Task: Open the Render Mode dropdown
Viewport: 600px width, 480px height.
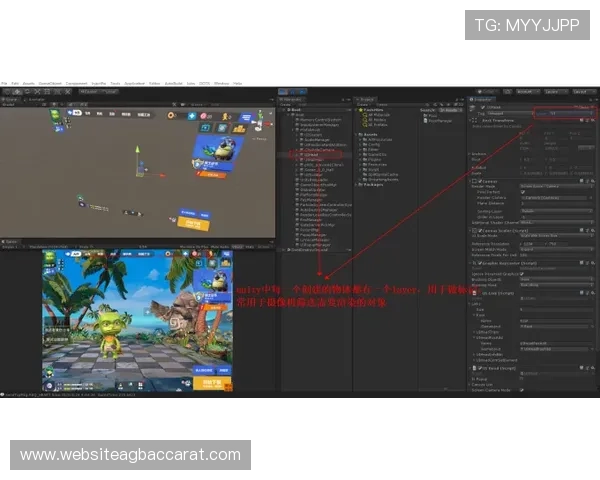Action: tap(556, 186)
